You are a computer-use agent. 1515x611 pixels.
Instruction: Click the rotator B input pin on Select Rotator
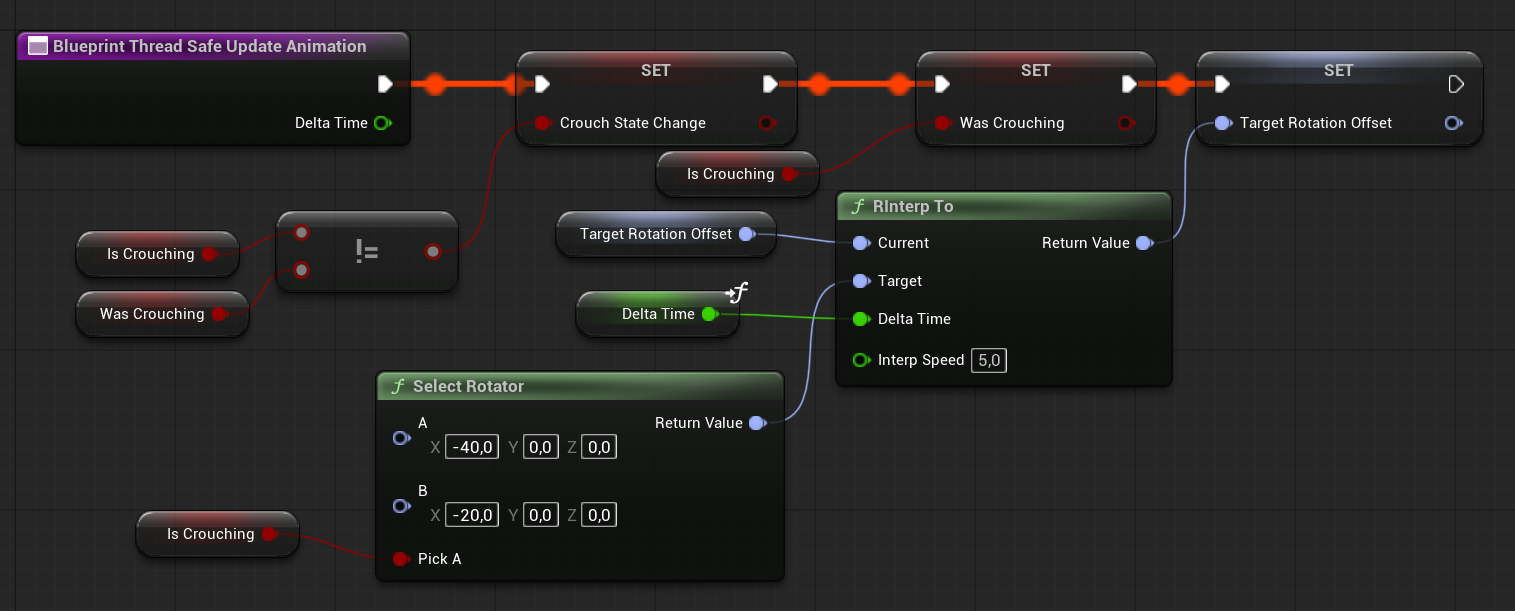pyautogui.click(x=401, y=506)
